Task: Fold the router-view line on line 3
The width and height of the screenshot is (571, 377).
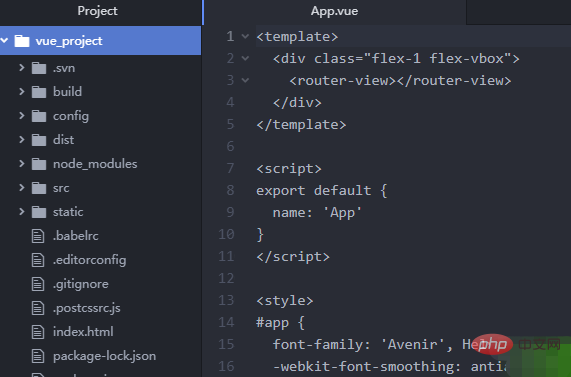Action: coord(245,80)
